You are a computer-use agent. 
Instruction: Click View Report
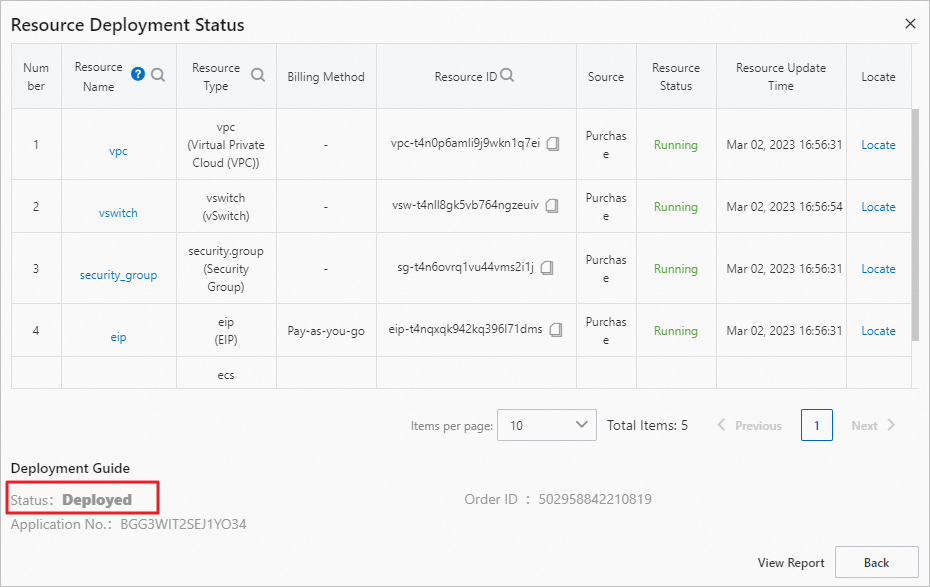pos(791,563)
